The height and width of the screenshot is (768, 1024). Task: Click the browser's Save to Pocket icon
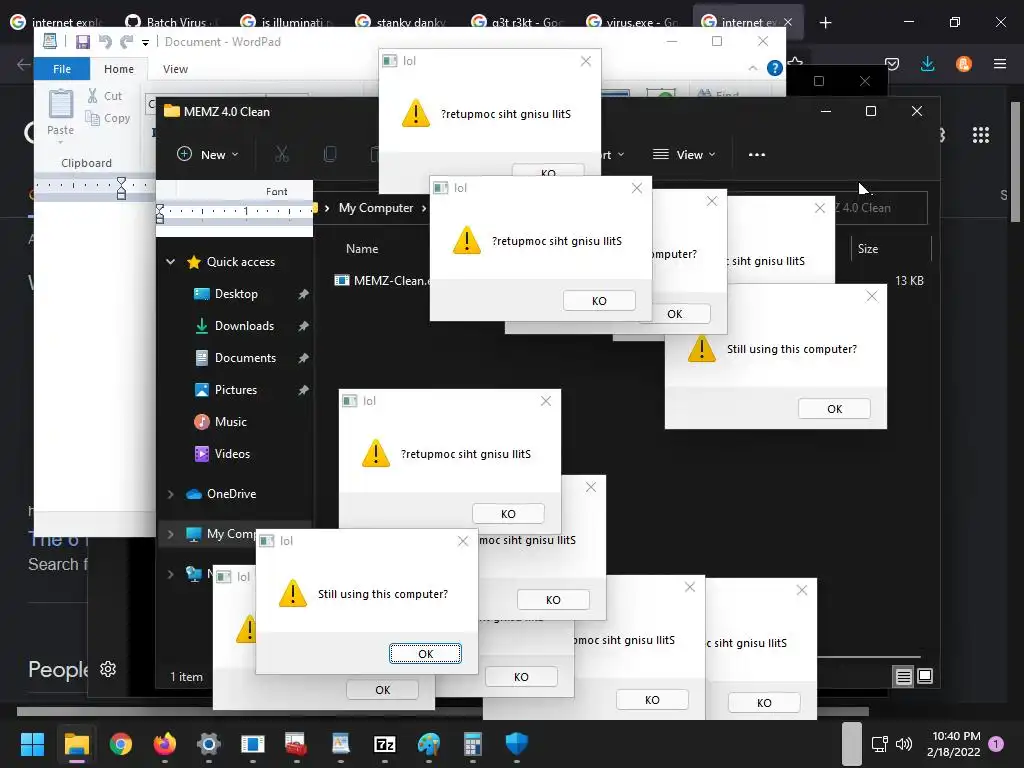(x=892, y=64)
